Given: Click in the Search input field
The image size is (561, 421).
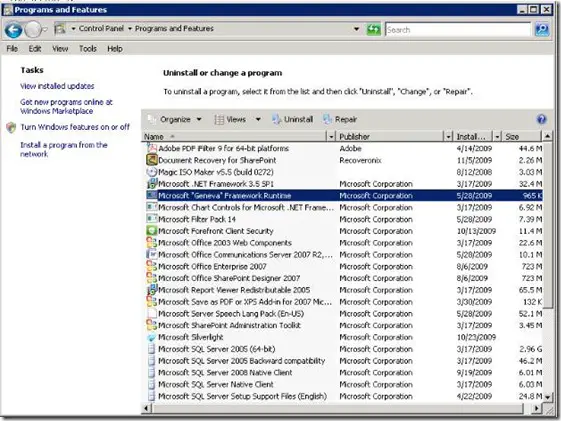Looking at the screenshot, I should (x=458, y=30).
